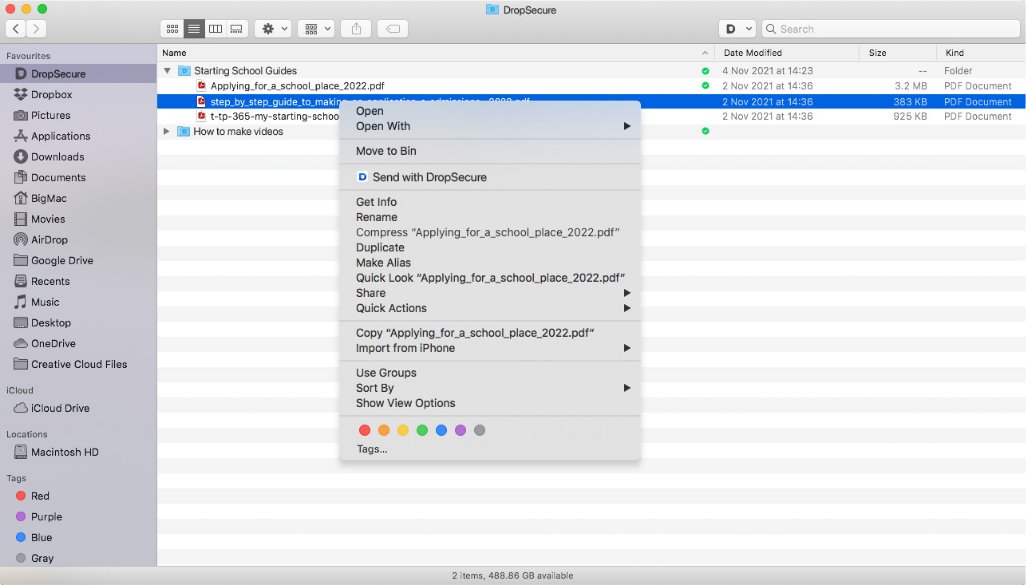Open Downloads in the sidebar
The width and height of the screenshot is (1026, 585).
(x=78, y=157)
